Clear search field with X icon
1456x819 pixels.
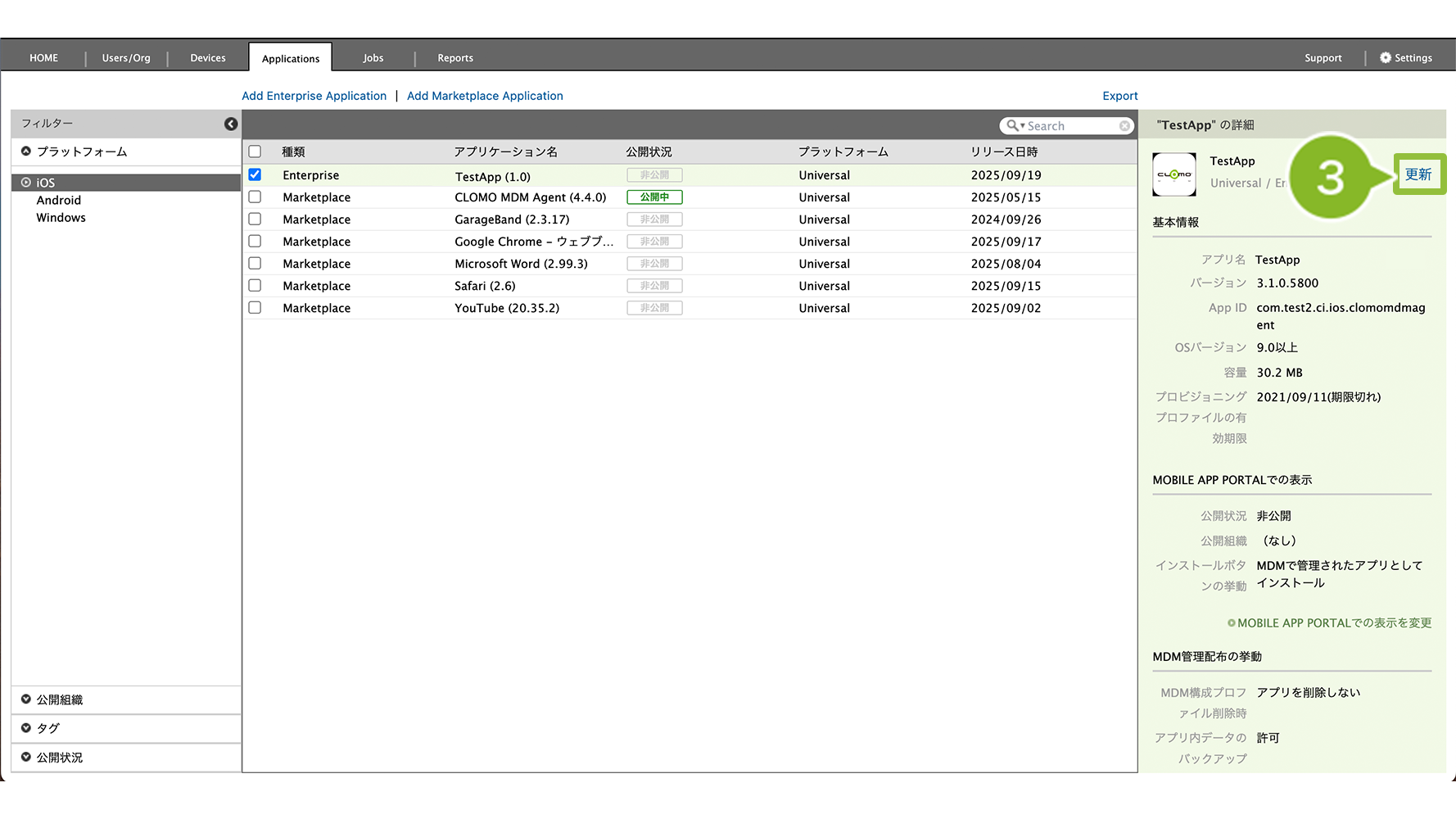[1124, 125]
